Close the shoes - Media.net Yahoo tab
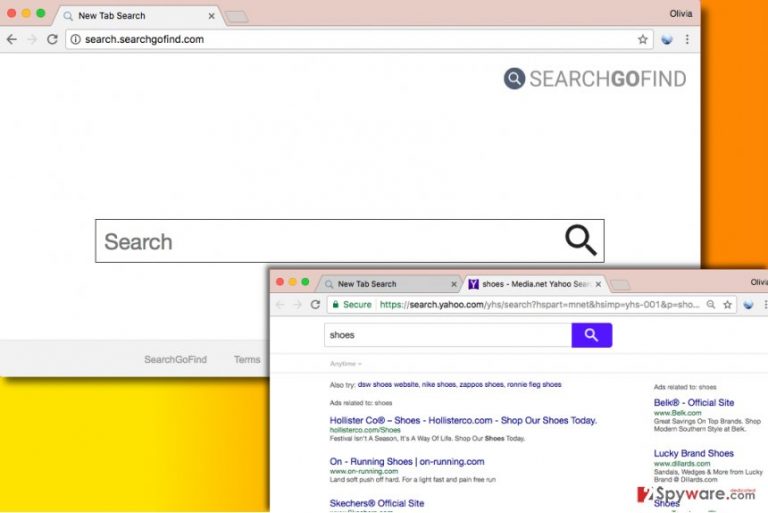This screenshot has width=768, height=513. click(598, 284)
